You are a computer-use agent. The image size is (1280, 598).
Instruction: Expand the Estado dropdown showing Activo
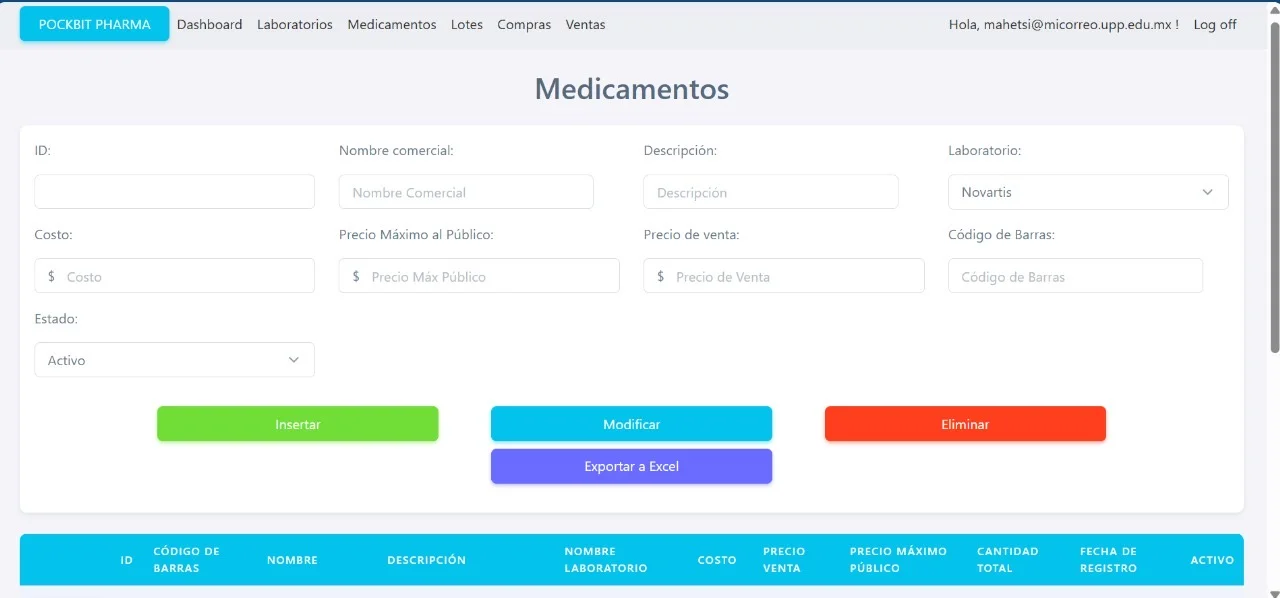[174, 360]
